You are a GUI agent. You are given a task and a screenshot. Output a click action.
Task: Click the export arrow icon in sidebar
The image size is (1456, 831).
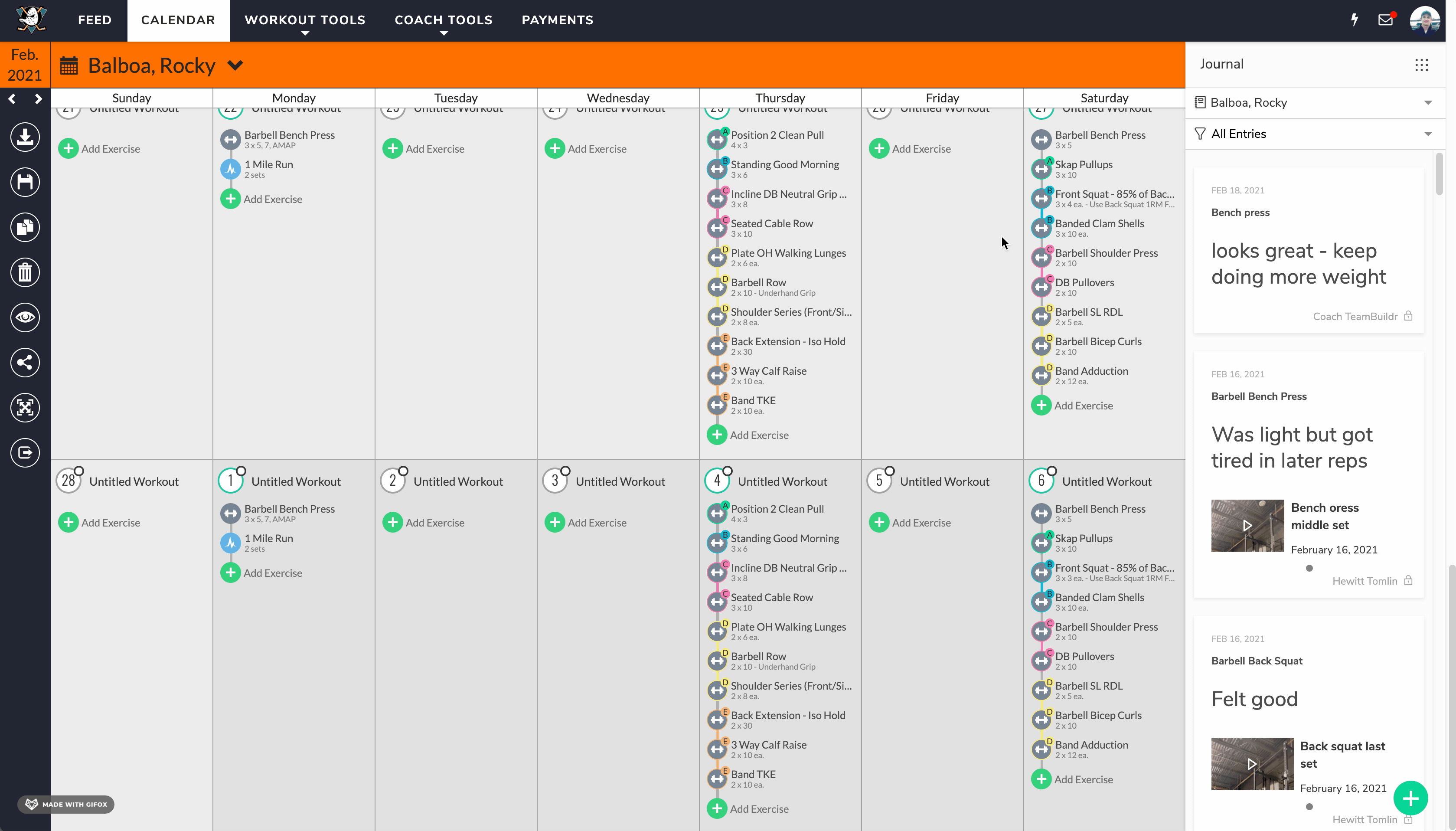point(25,453)
